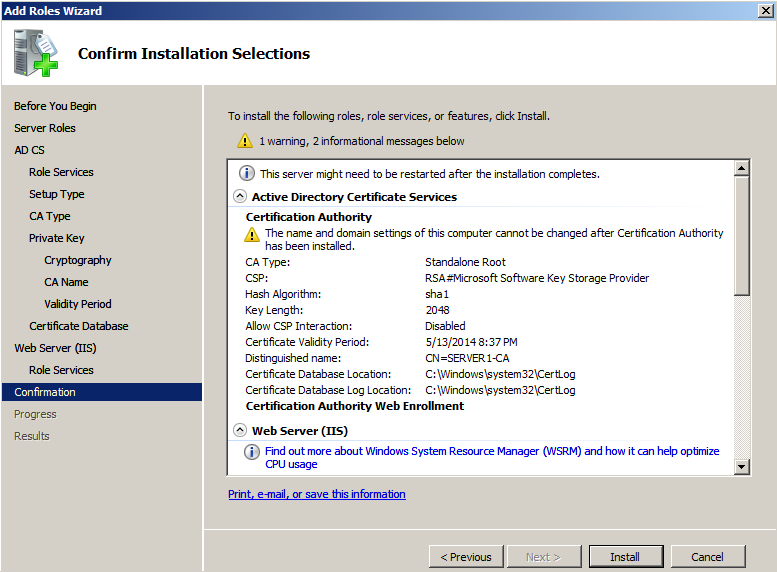The image size is (777, 572).
Task: Navigate to the Cryptography step
Action: click(x=78, y=260)
